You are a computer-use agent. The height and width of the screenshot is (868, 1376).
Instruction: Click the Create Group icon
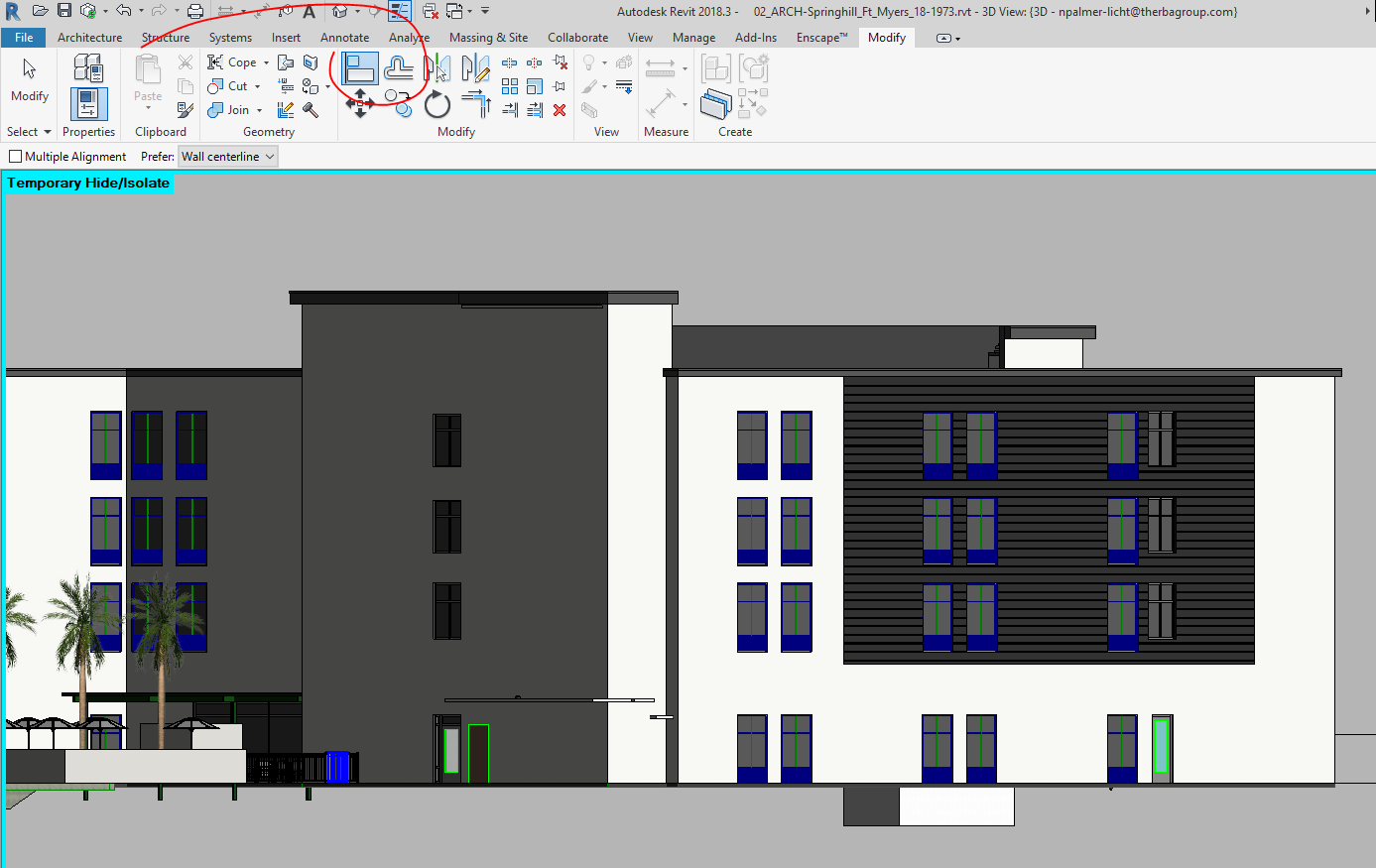753,67
